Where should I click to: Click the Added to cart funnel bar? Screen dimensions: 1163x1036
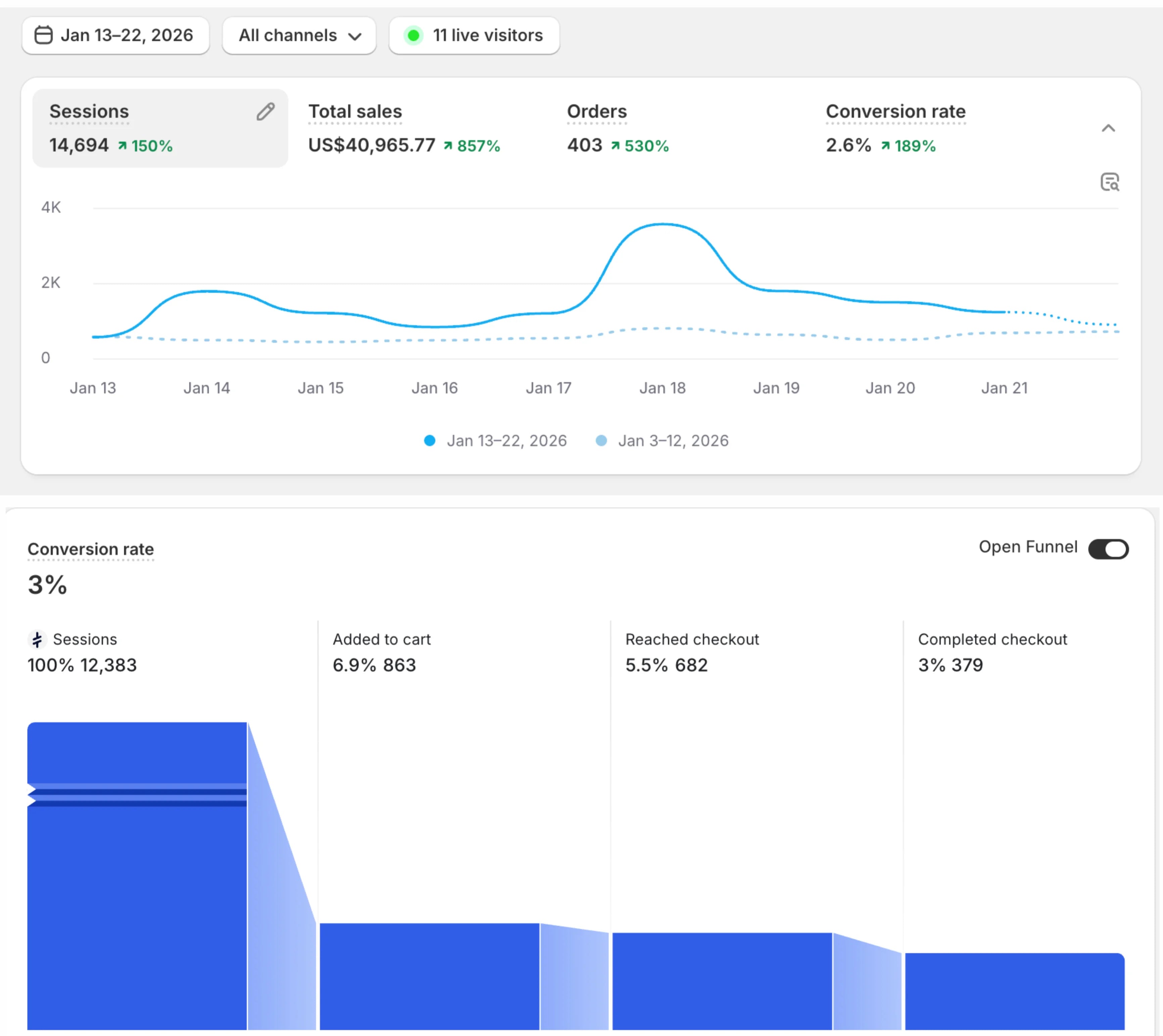point(429,976)
